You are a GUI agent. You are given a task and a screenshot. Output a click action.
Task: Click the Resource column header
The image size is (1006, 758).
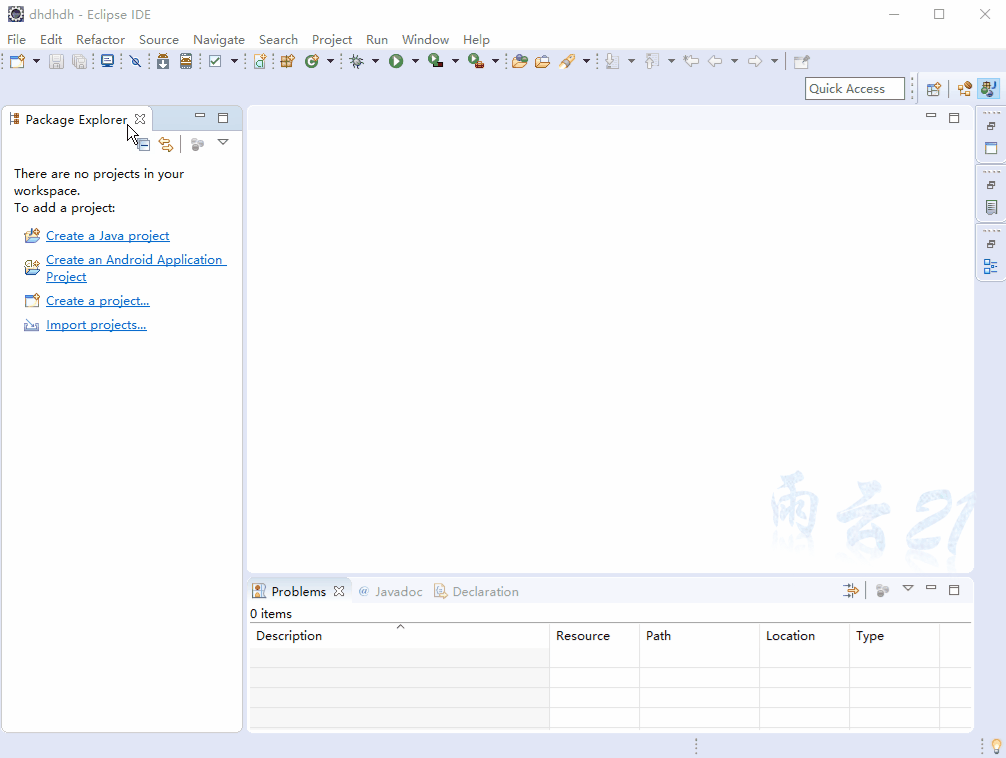pyautogui.click(x=594, y=635)
